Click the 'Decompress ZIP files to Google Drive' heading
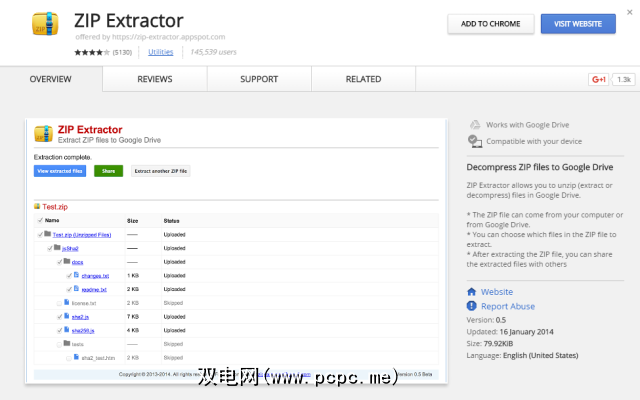Screen dimensions: 640x400 (x=540, y=167)
